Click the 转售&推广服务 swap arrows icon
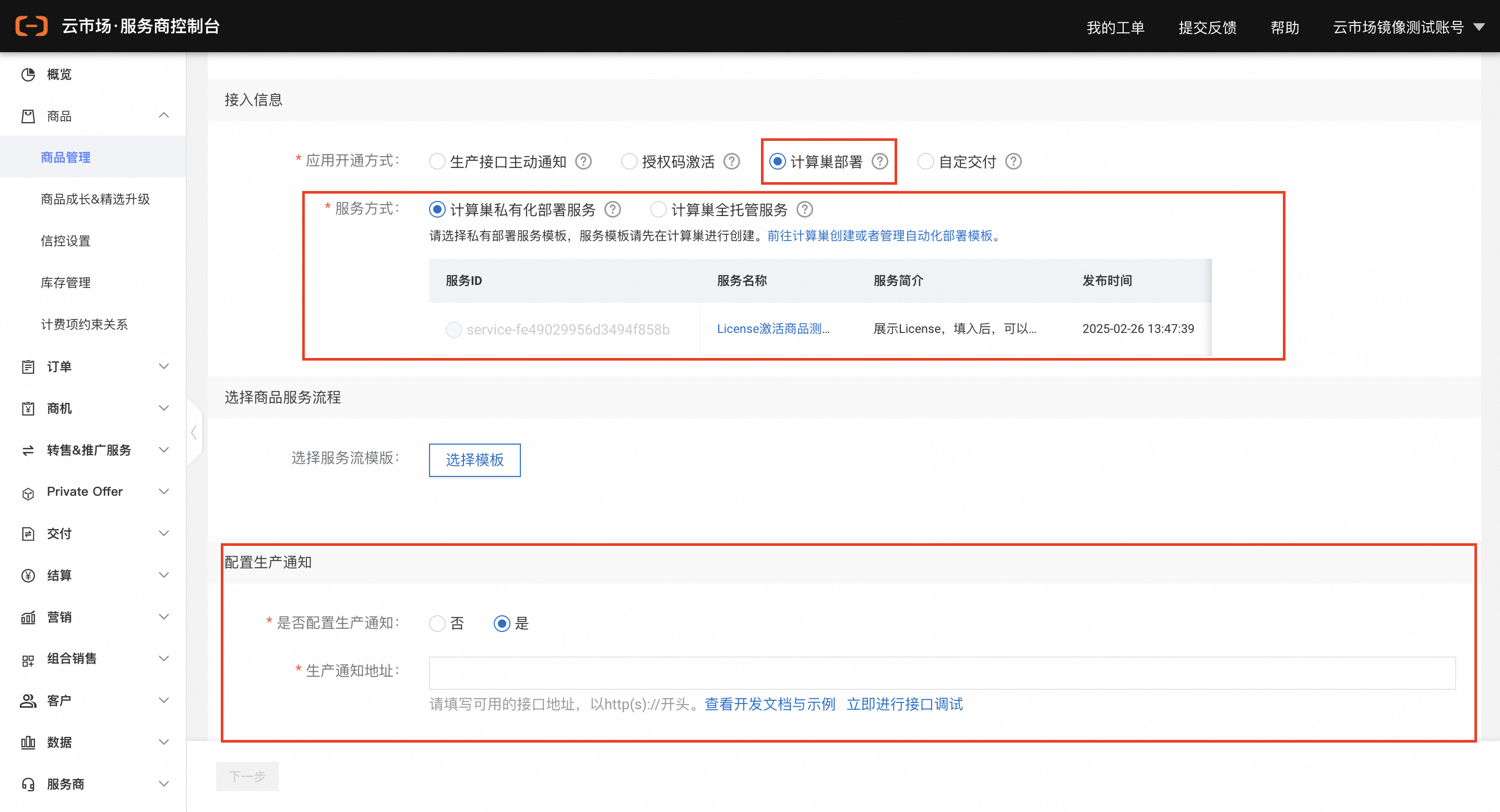The height and width of the screenshot is (812, 1500). (28, 450)
